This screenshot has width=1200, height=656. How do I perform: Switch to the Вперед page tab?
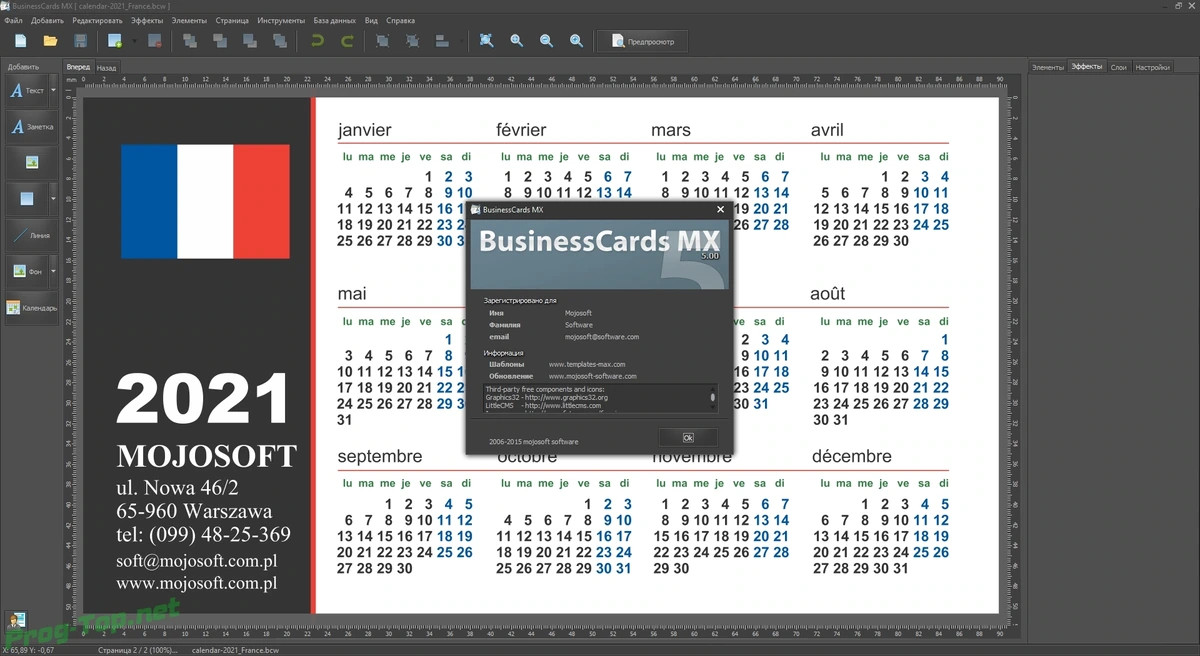tap(78, 67)
